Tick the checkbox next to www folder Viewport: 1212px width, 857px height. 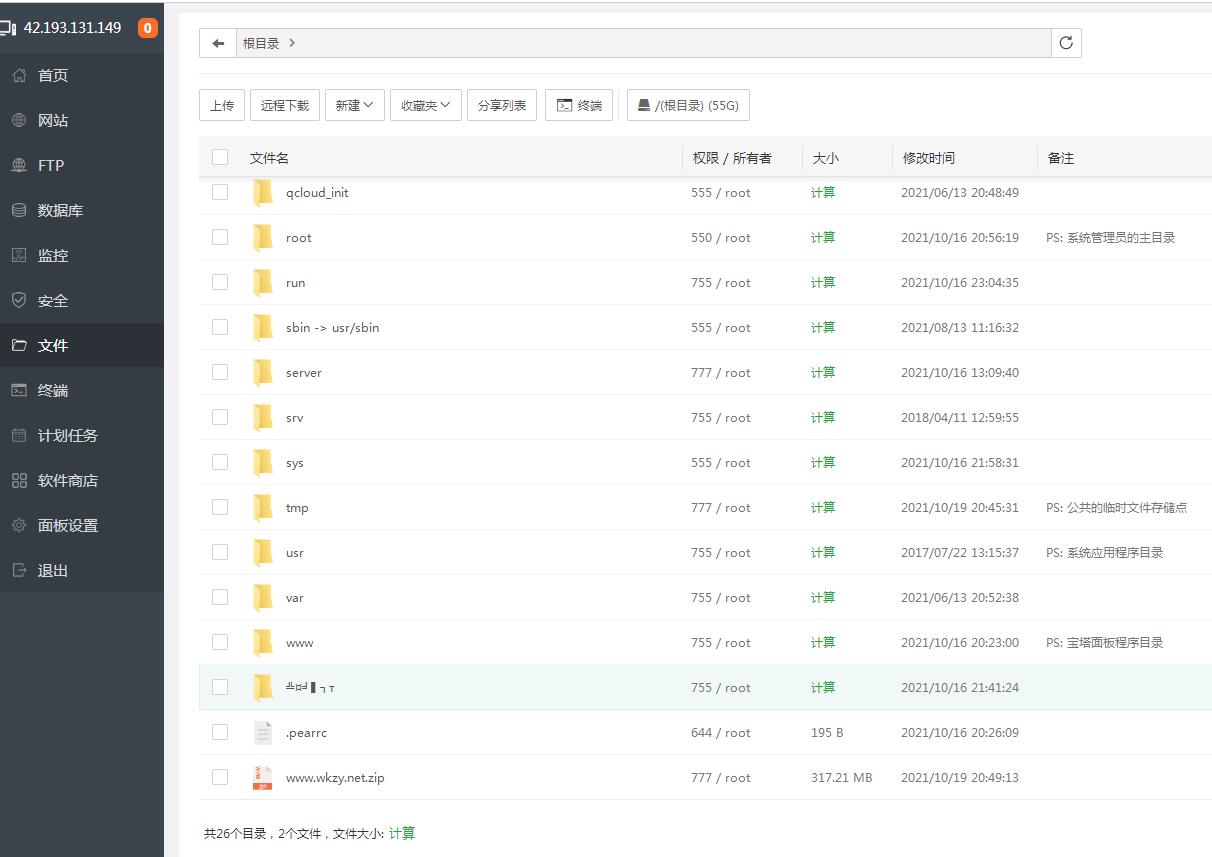[x=220, y=642]
